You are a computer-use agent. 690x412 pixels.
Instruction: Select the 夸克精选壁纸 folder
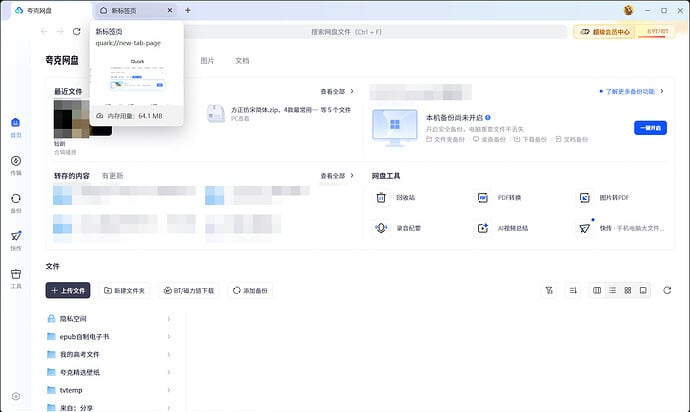tap(109, 372)
